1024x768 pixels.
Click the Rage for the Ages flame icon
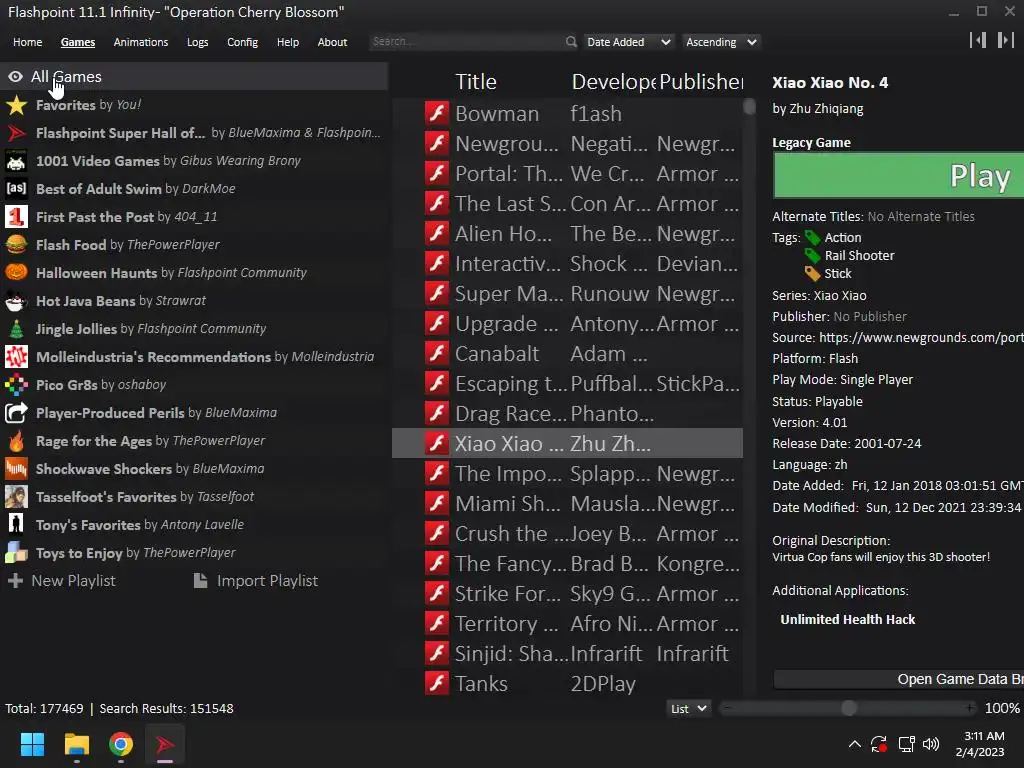click(16, 441)
